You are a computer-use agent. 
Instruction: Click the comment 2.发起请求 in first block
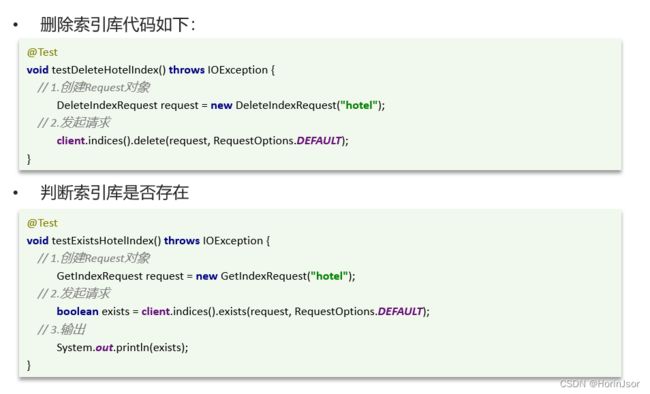tap(74, 123)
